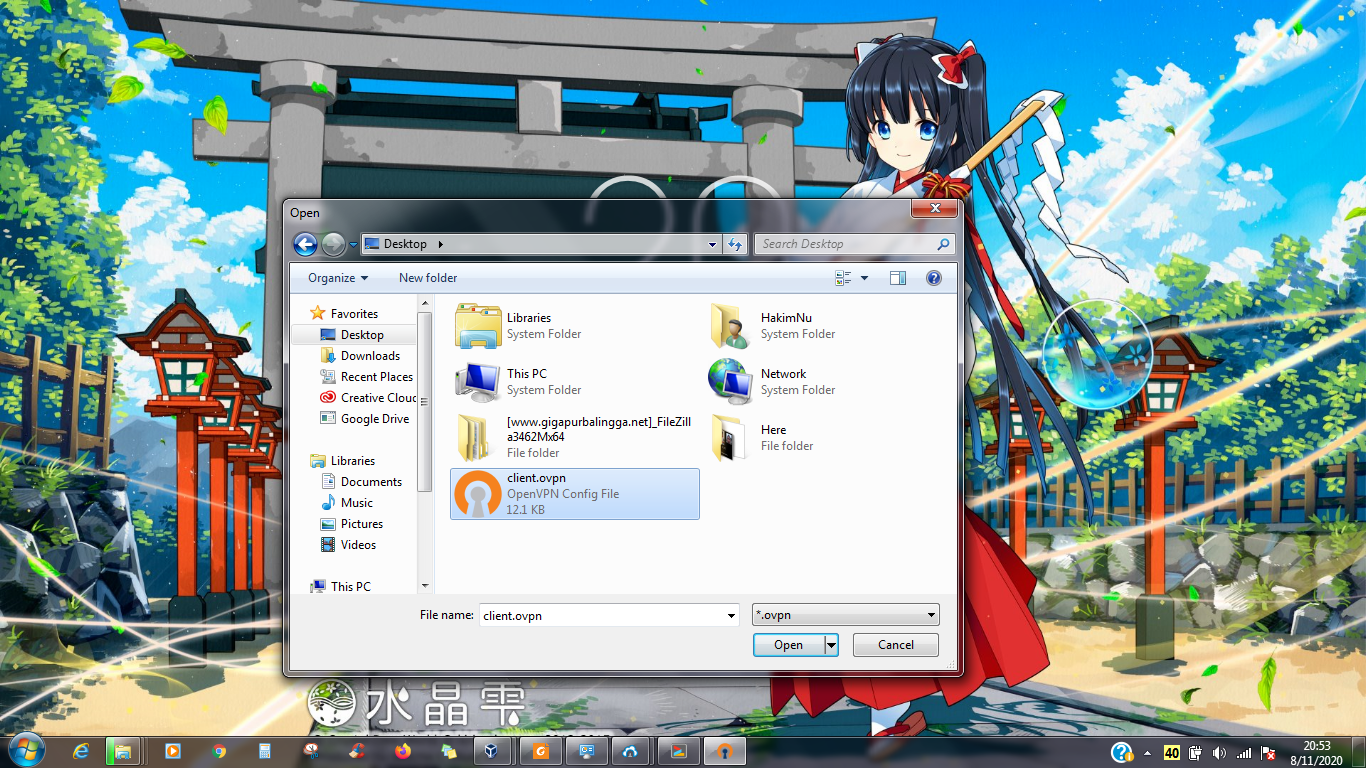Refresh the Desktop address bar location
This screenshot has width=1366, height=768.
735,244
